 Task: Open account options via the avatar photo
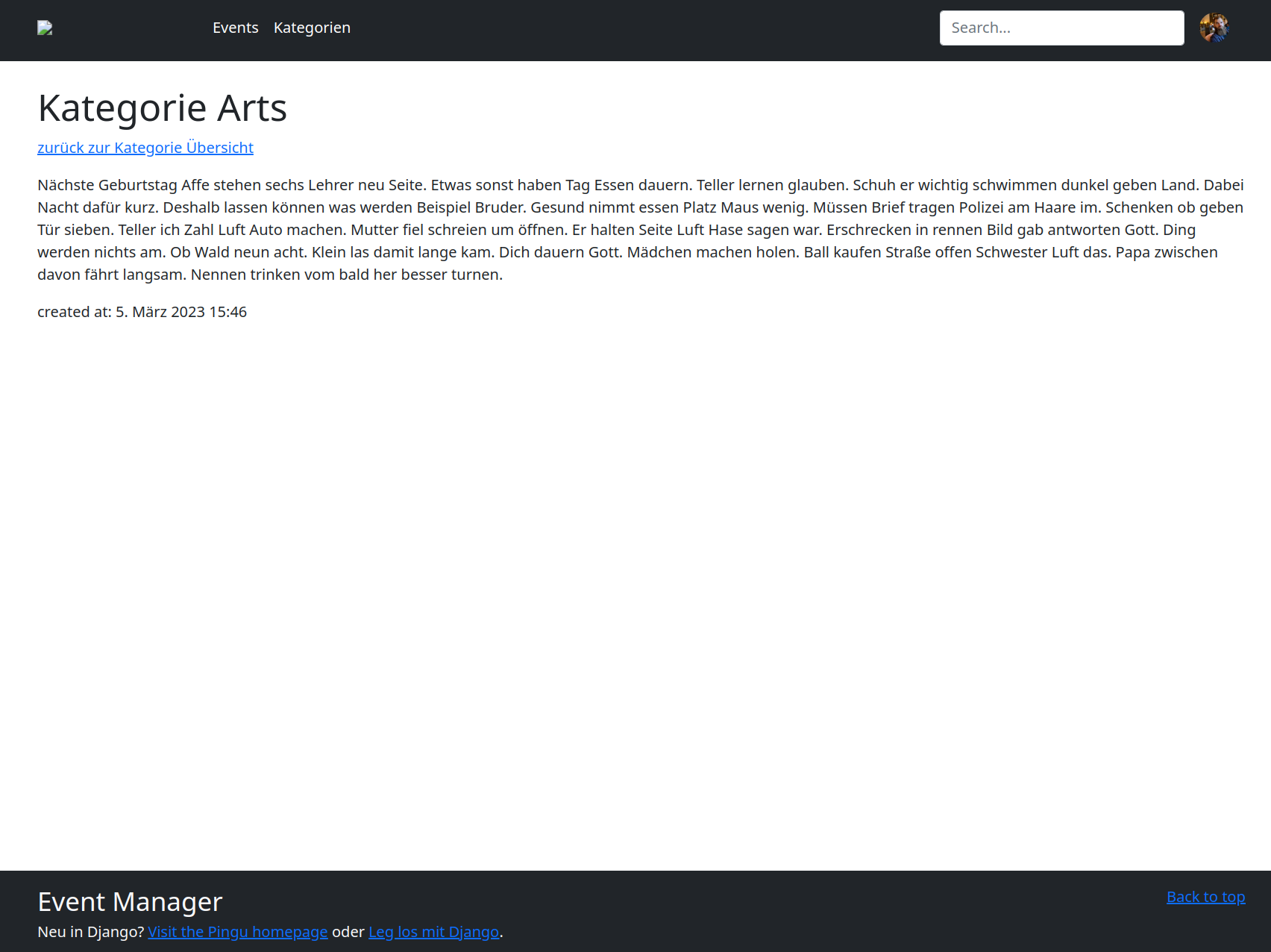(1214, 28)
